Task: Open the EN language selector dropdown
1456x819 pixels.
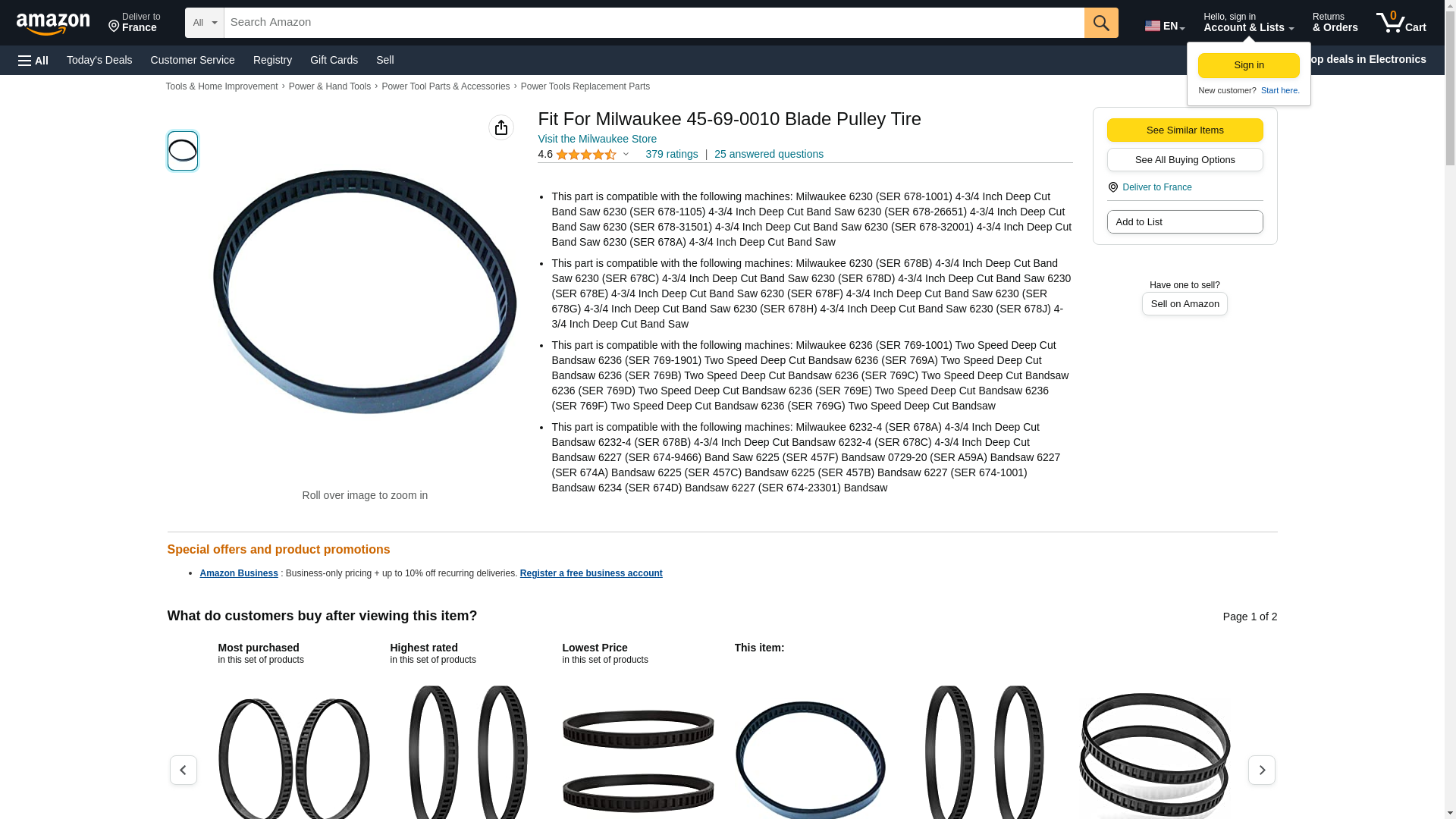Action: tap(1165, 26)
